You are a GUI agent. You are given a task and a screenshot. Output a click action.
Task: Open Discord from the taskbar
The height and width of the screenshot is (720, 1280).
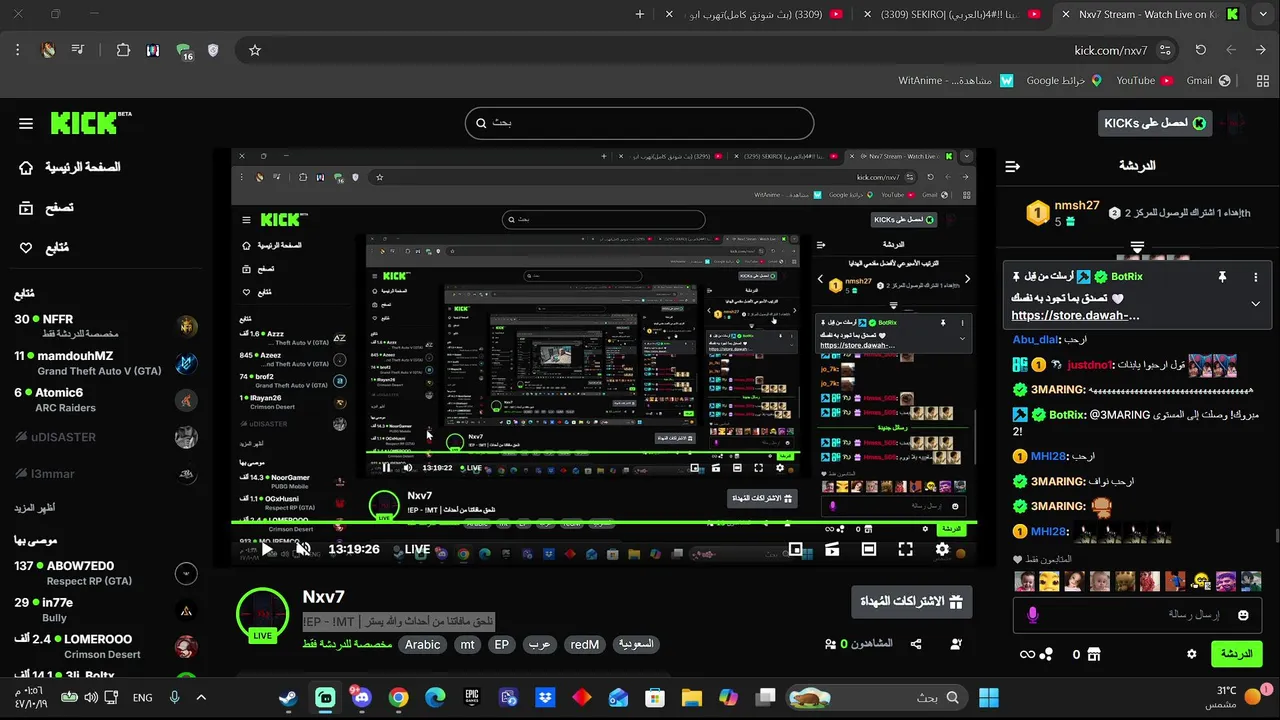[x=361, y=698]
